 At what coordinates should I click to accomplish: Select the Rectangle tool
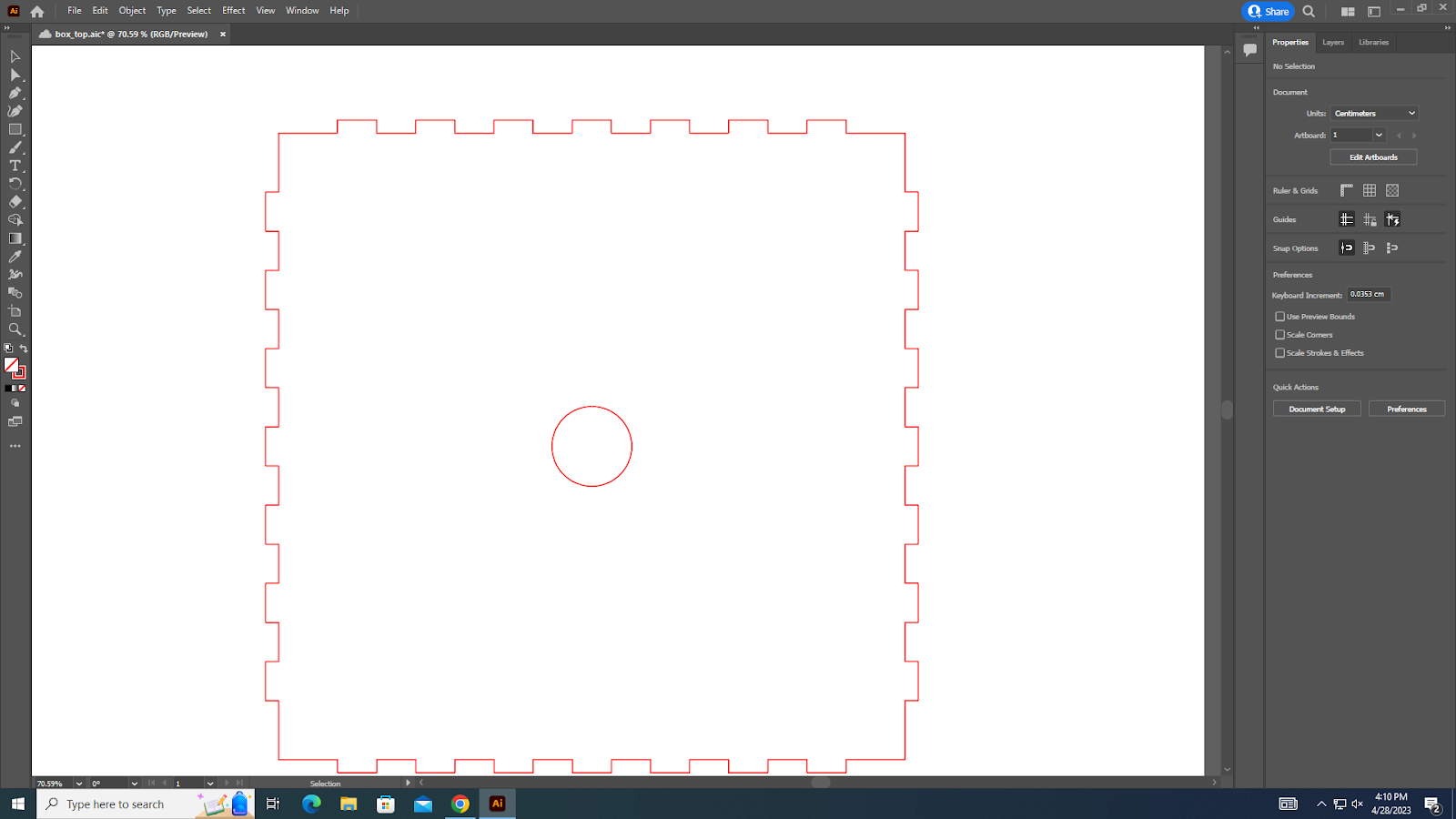pyautogui.click(x=15, y=129)
